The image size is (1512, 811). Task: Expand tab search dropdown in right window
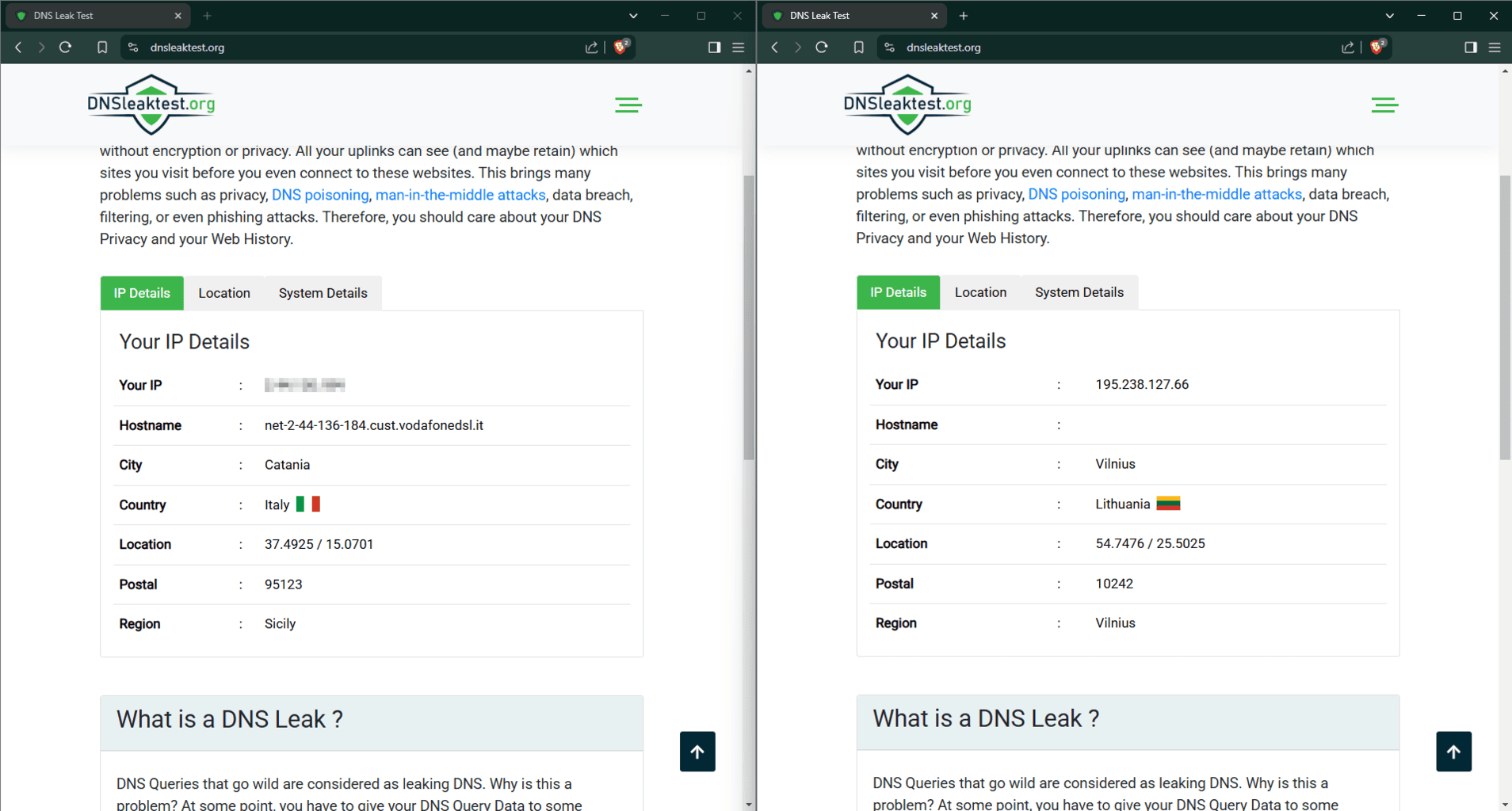1389,16
